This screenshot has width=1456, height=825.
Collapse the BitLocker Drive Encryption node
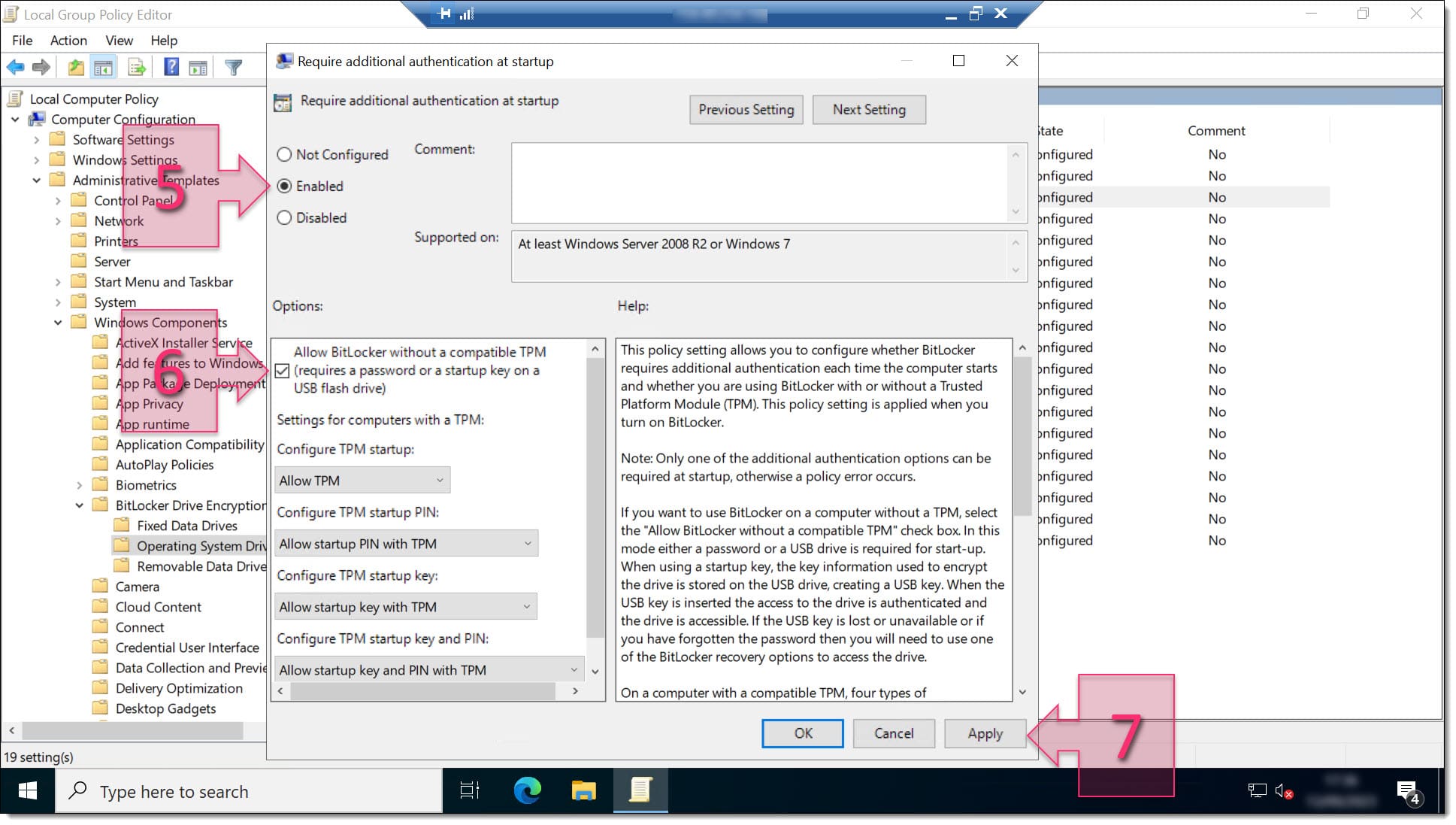[x=79, y=505]
